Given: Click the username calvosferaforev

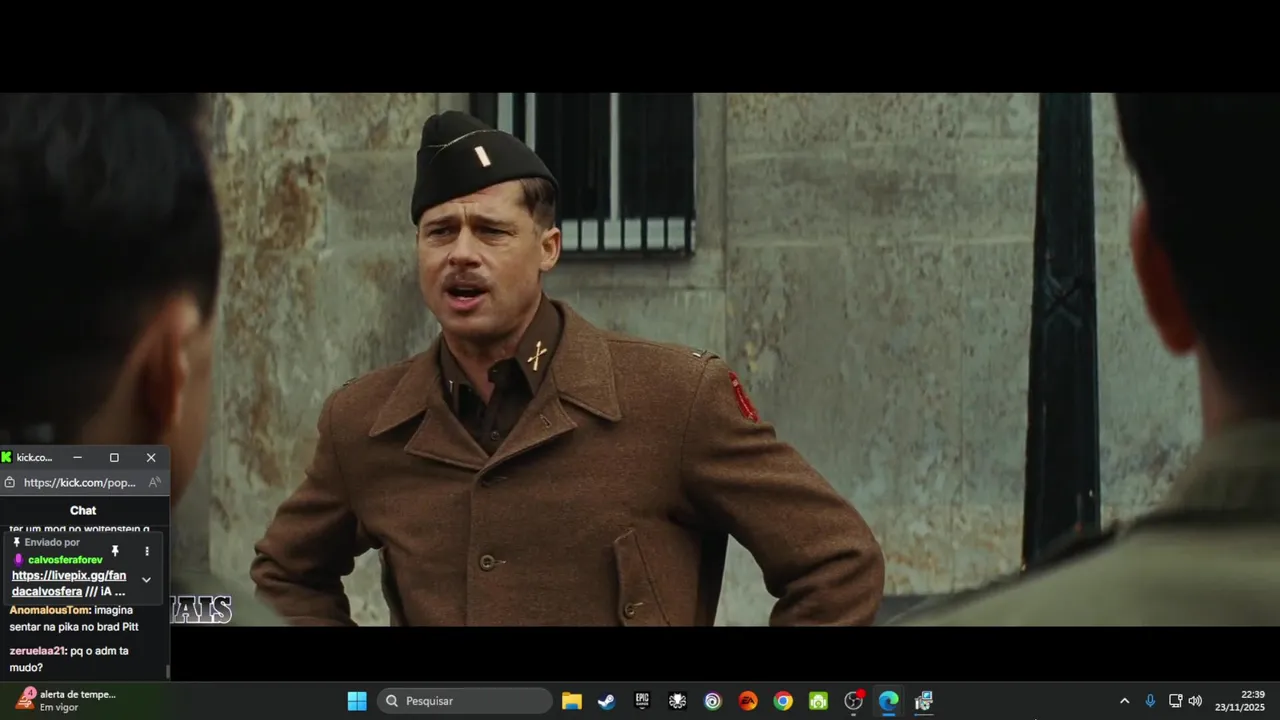Looking at the screenshot, I should tap(65, 560).
